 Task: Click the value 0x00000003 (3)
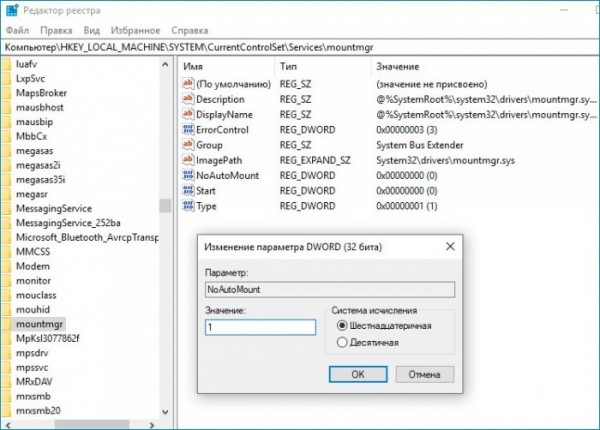point(406,130)
